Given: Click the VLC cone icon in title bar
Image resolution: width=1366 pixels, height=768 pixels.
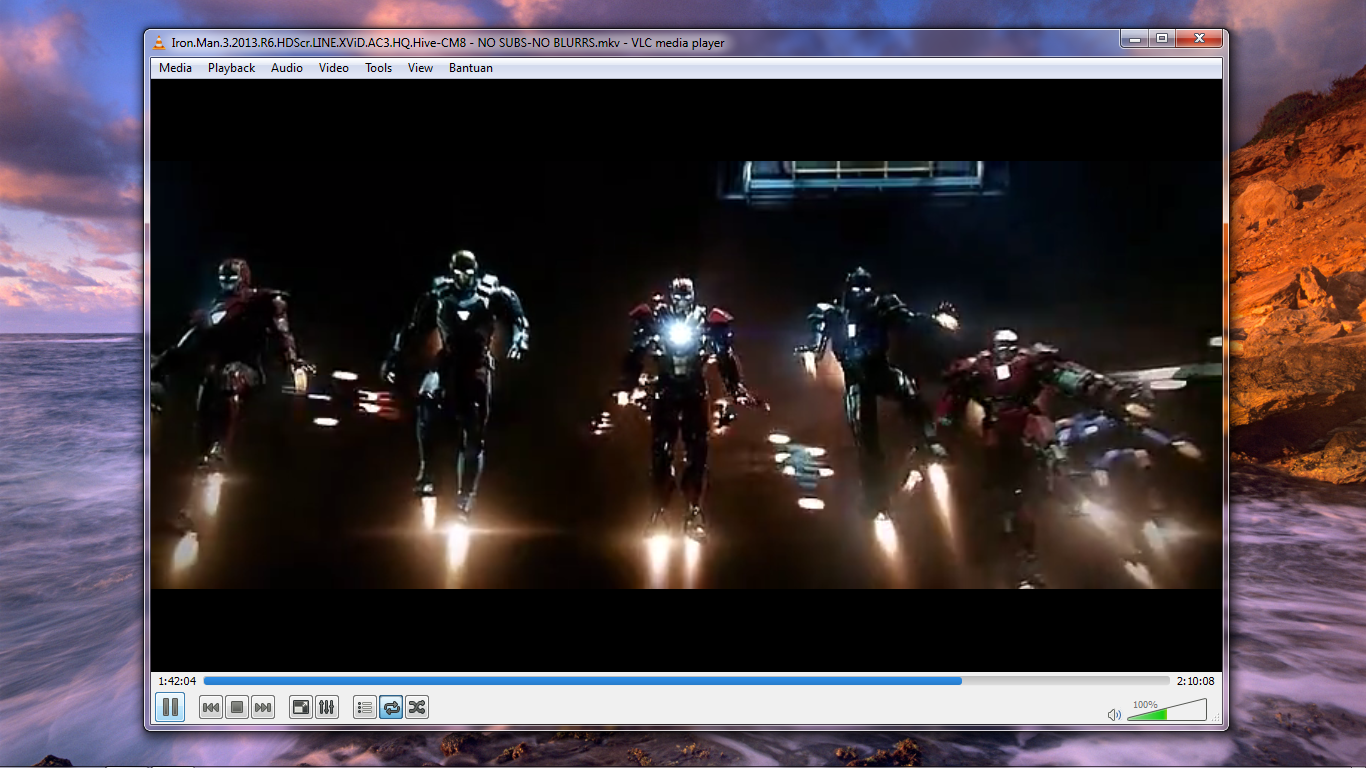Looking at the screenshot, I should click(160, 42).
